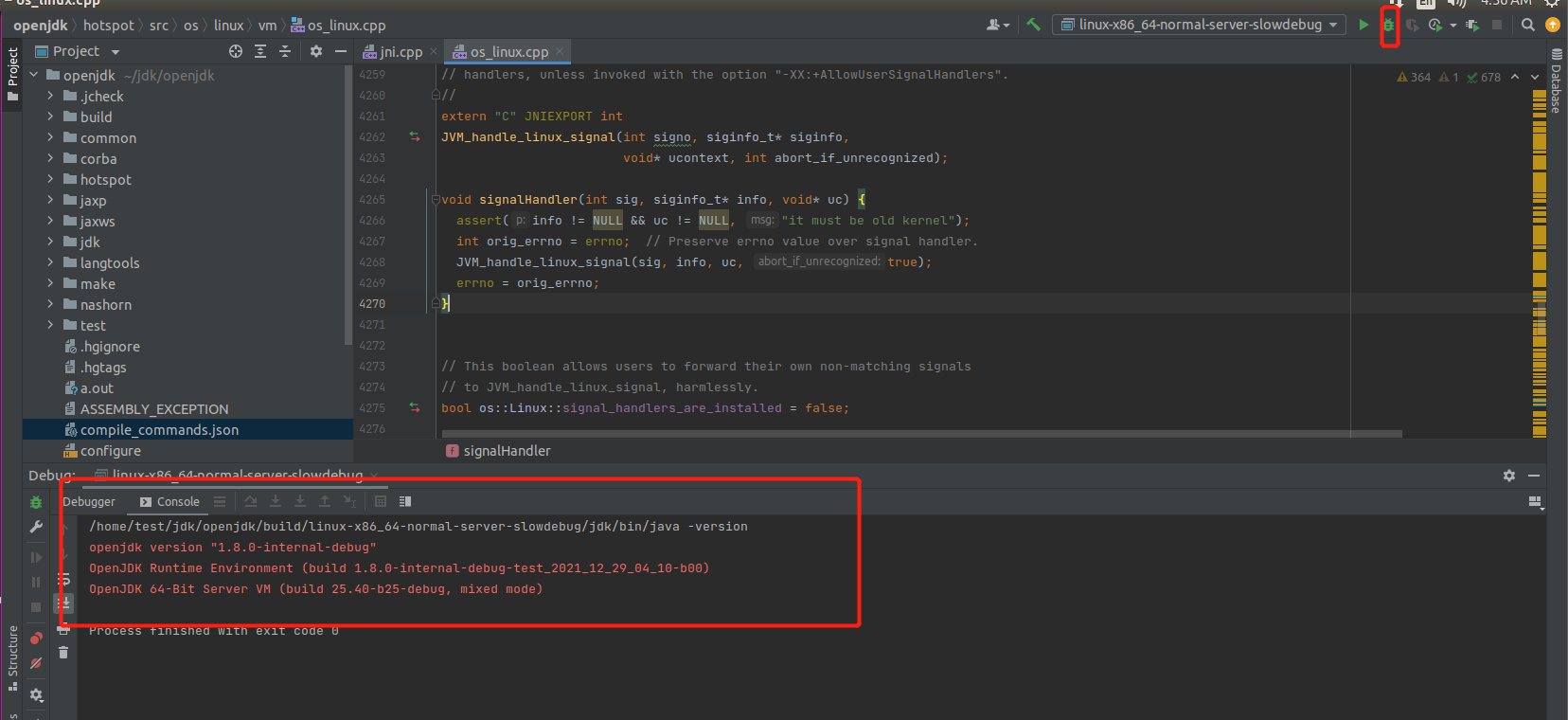Open the profiler run icon
The image size is (1568, 720).
(1435, 25)
